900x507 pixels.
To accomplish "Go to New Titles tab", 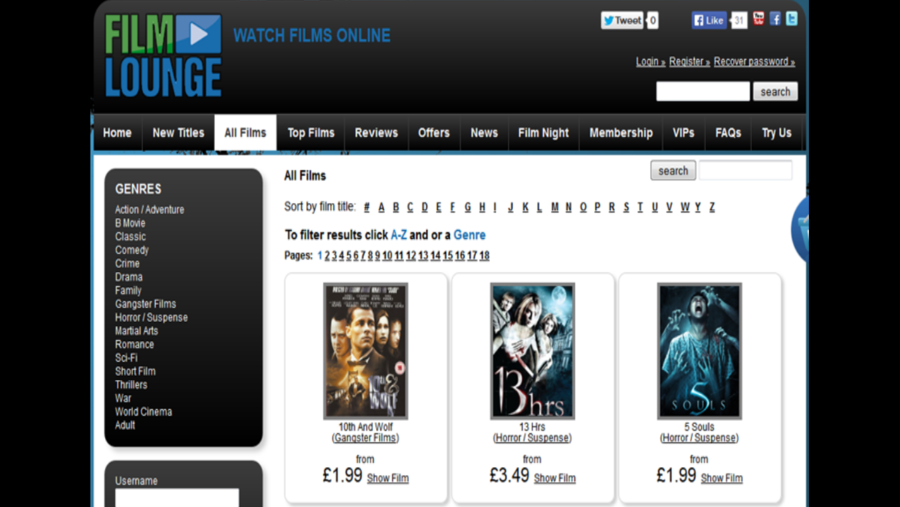I will tap(178, 133).
